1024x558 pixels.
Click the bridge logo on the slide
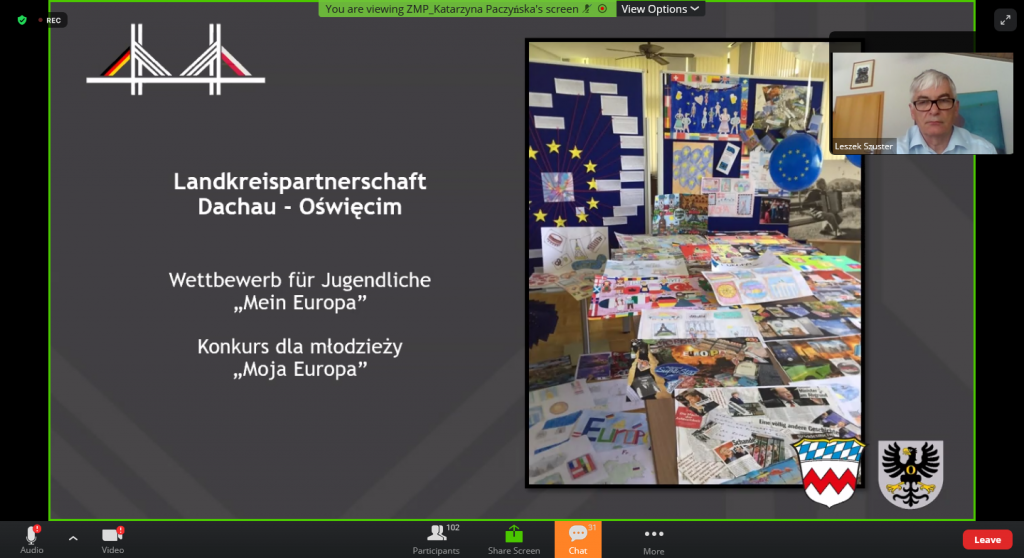point(176,59)
